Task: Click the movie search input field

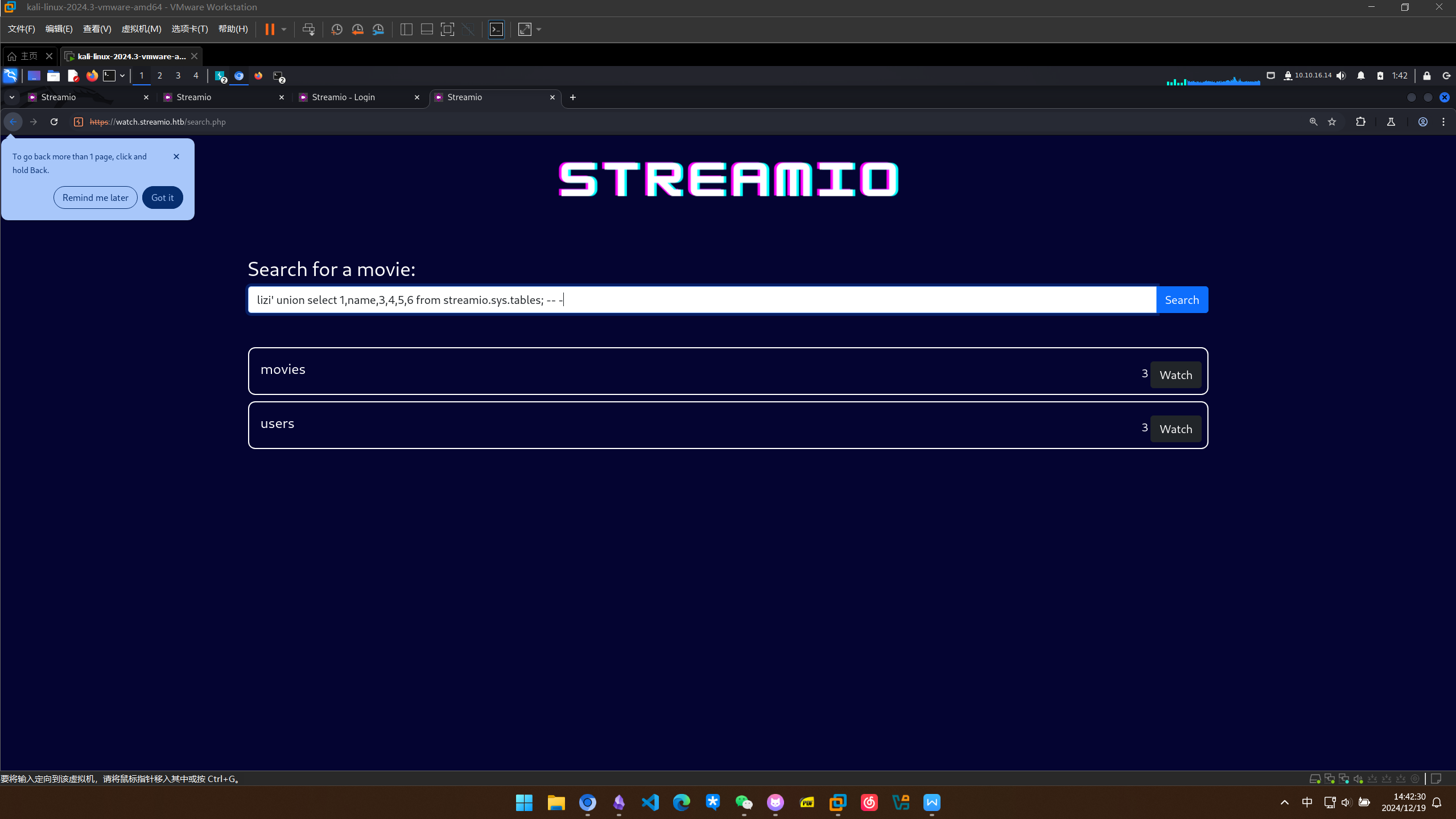Action: [x=702, y=300]
